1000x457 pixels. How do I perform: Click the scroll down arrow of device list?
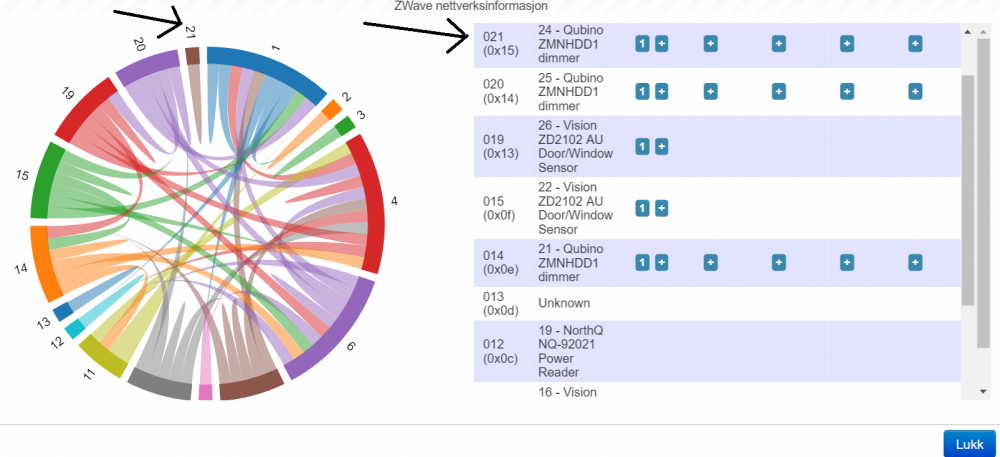(x=982, y=391)
